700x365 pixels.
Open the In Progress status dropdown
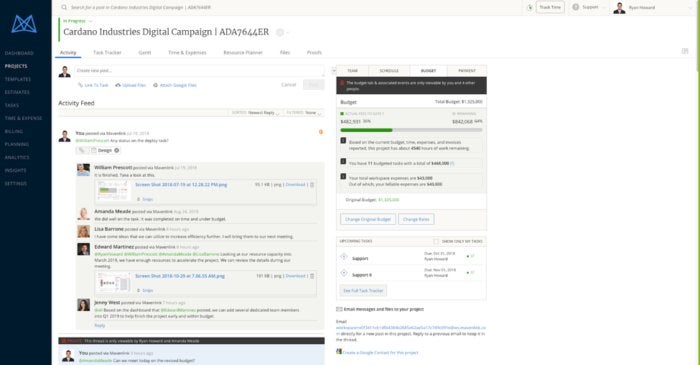(x=78, y=21)
